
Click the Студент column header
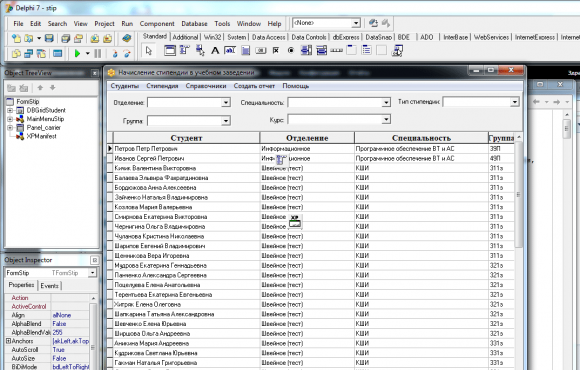point(186,138)
